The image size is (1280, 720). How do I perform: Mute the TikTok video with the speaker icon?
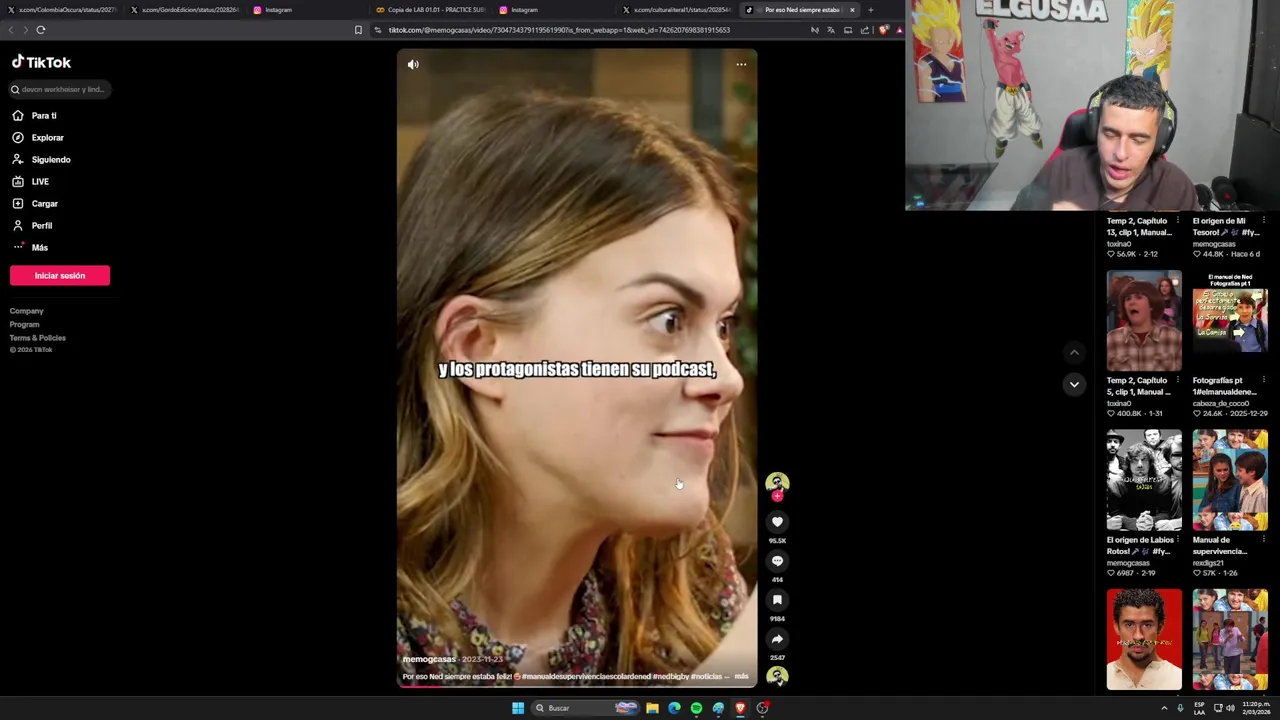tap(413, 64)
